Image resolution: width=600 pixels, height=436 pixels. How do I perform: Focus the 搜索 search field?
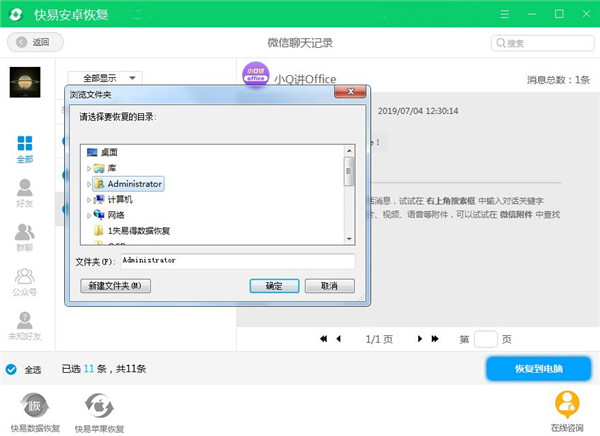[x=543, y=43]
